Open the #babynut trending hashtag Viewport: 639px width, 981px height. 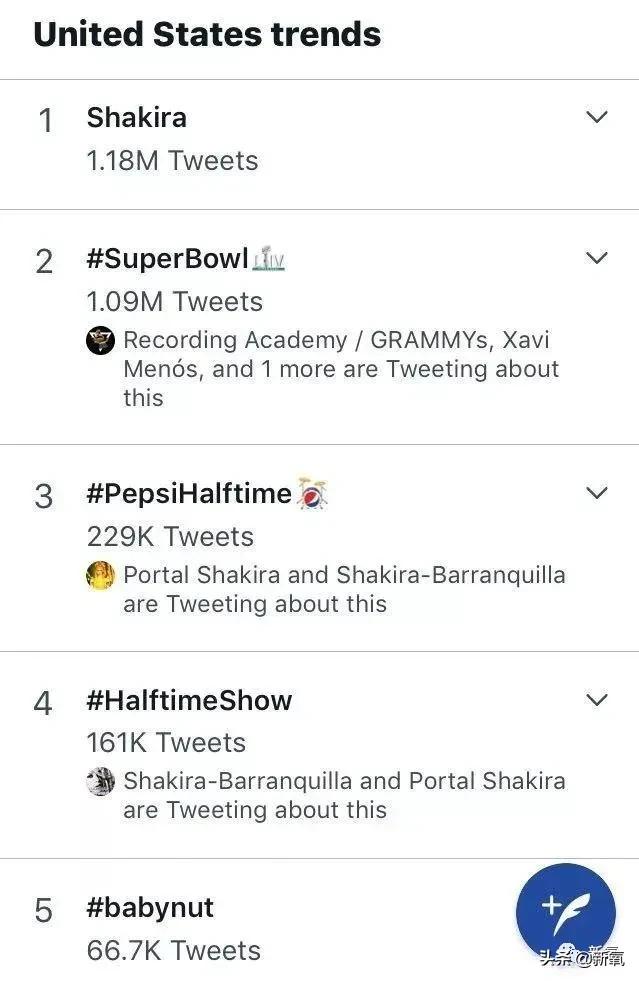pos(150,908)
